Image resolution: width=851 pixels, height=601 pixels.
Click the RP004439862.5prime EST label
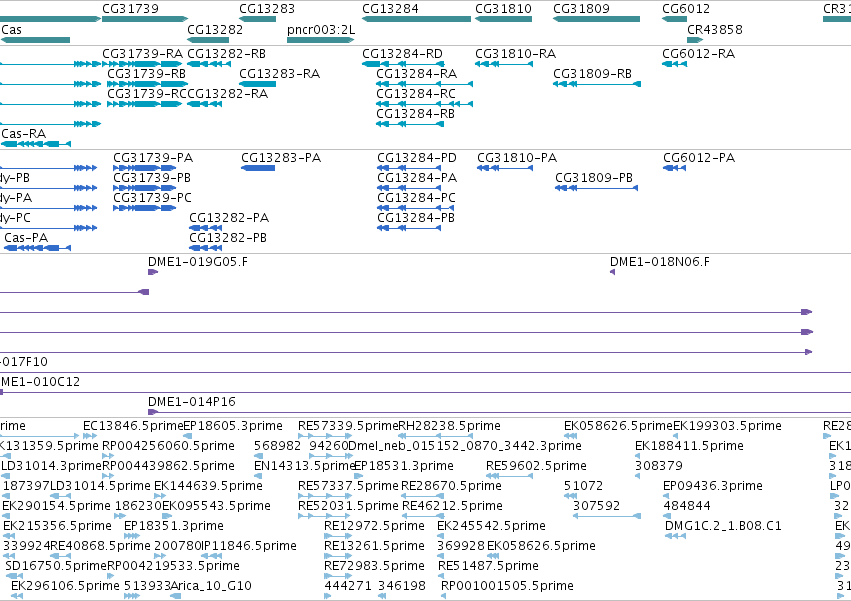click(168, 466)
